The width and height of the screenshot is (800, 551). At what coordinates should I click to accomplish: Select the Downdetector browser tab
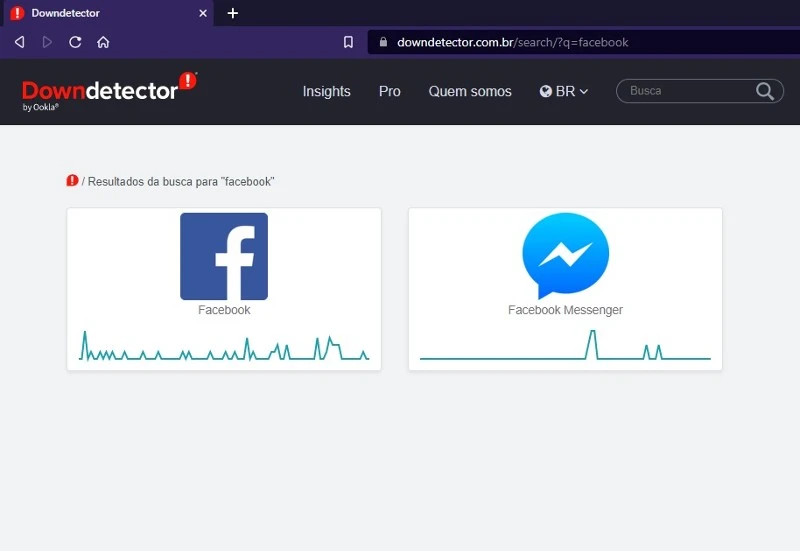pos(109,13)
